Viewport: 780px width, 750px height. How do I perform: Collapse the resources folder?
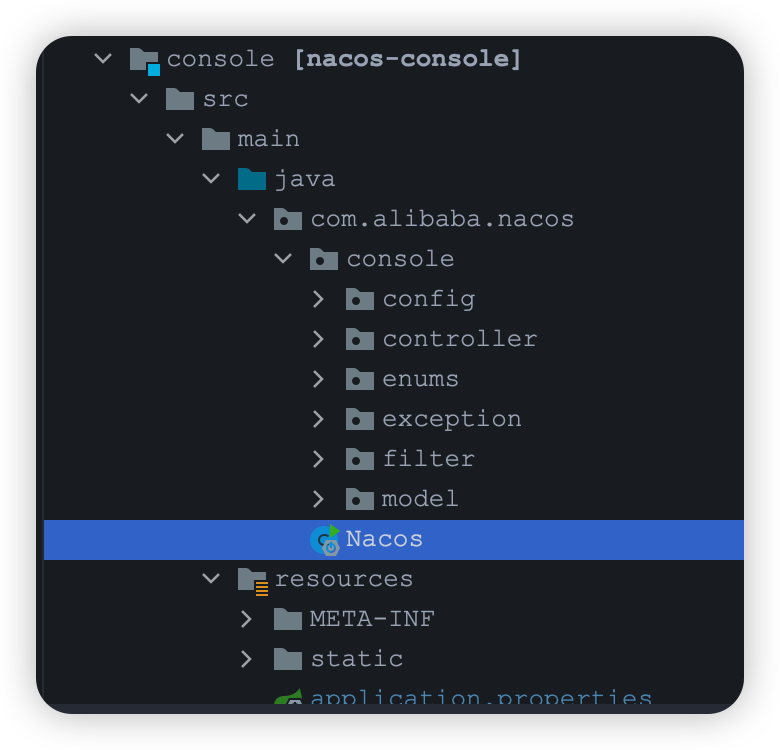coord(211,579)
